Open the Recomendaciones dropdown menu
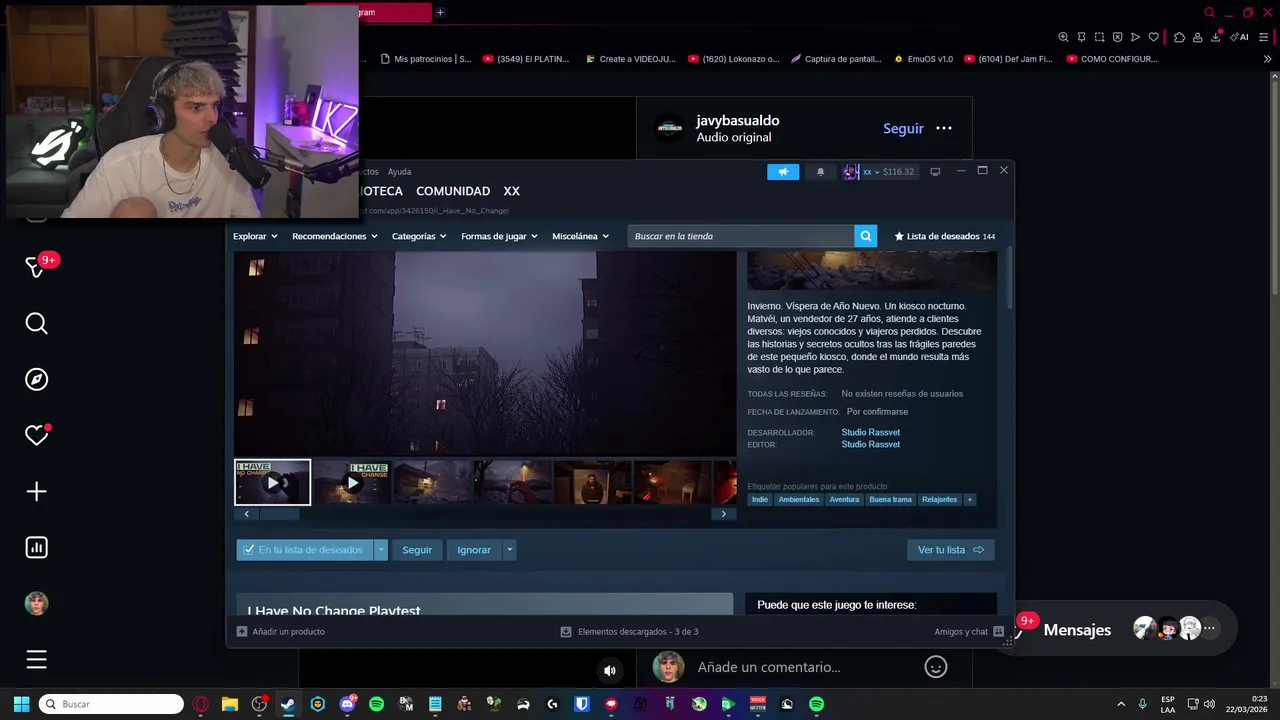Image resolution: width=1280 pixels, height=720 pixels. [335, 236]
